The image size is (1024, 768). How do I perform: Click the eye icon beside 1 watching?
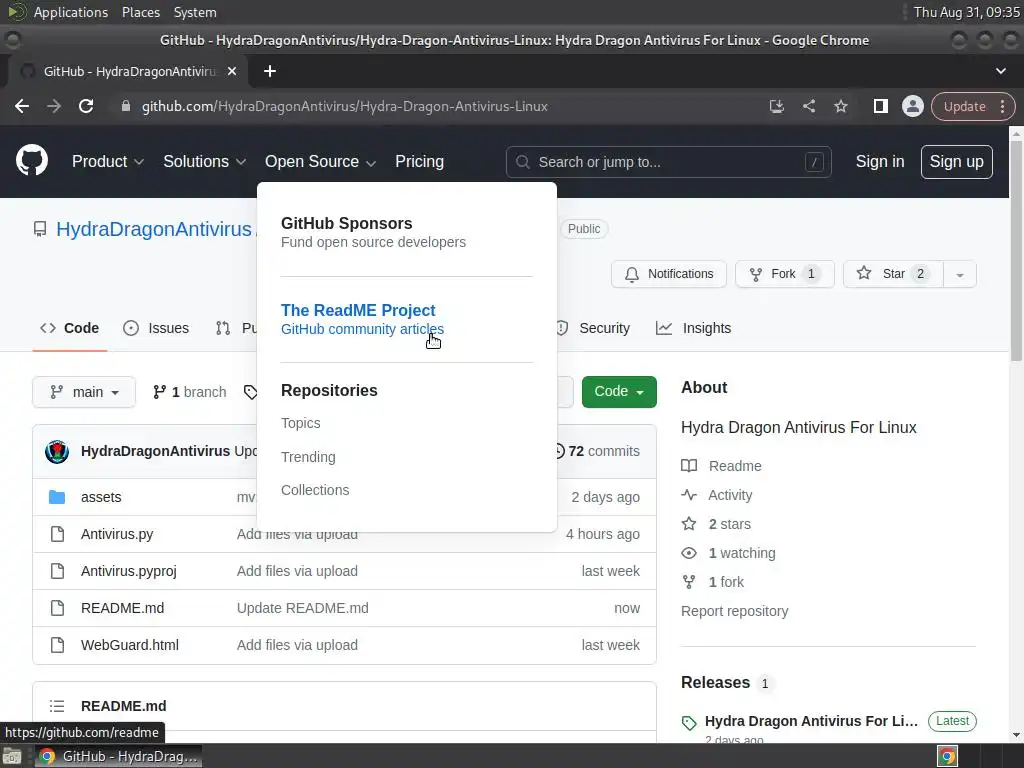(x=689, y=553)
